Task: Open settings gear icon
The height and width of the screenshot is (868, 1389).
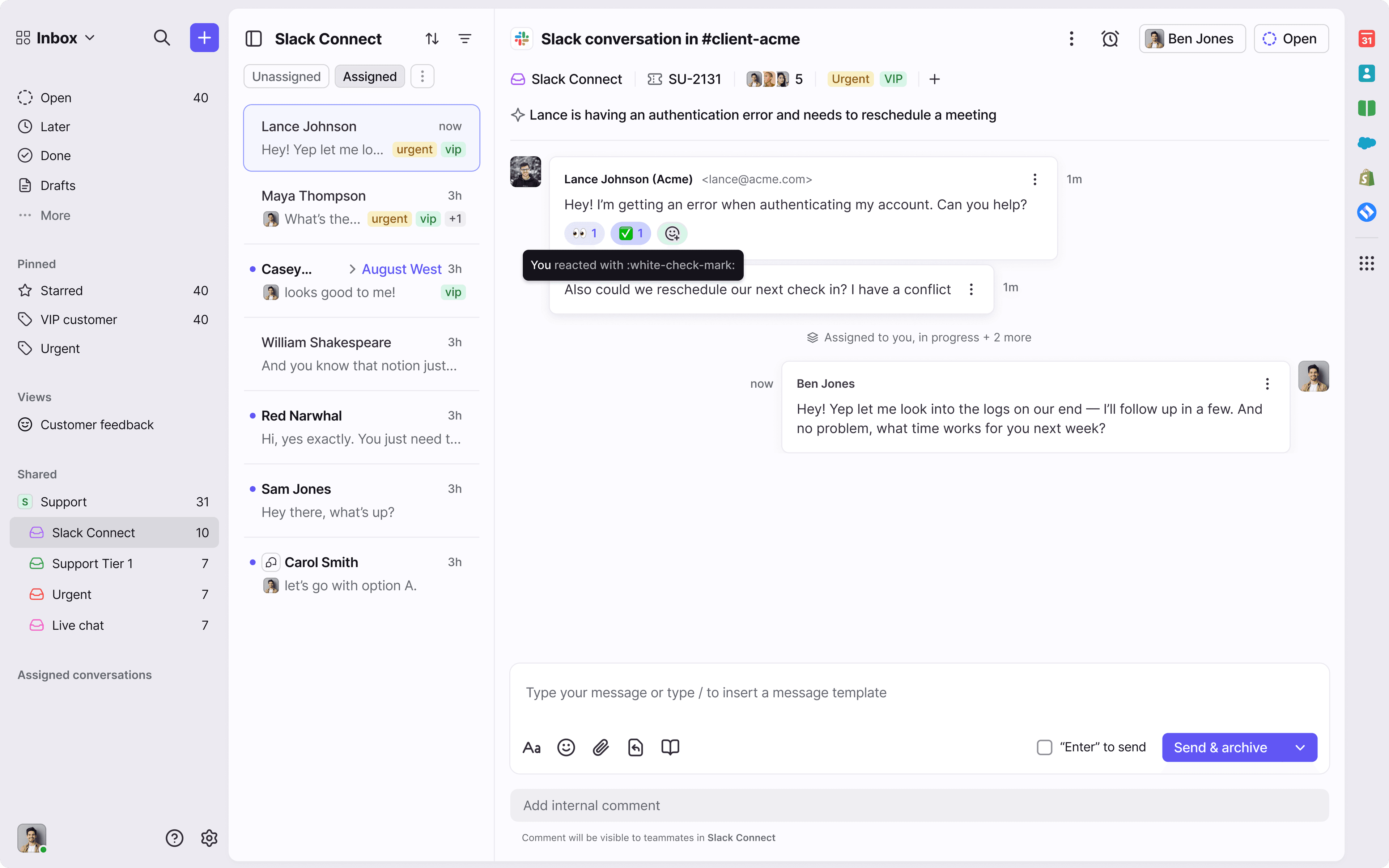Action: (x=209, y=838)
